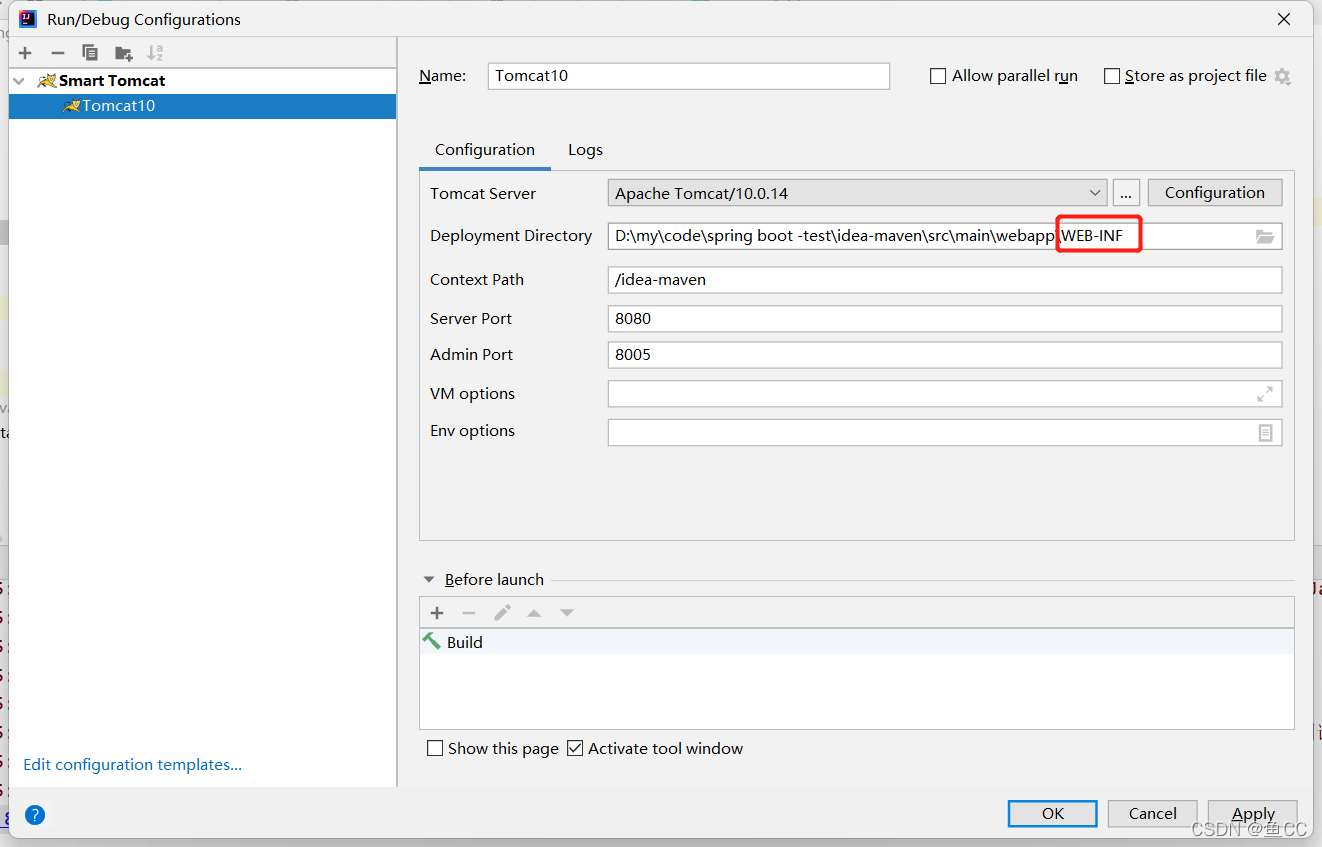The width and height of the screenshot is (1322, 847).
Task: Move Before launch task up arrow
Action: 534,613
